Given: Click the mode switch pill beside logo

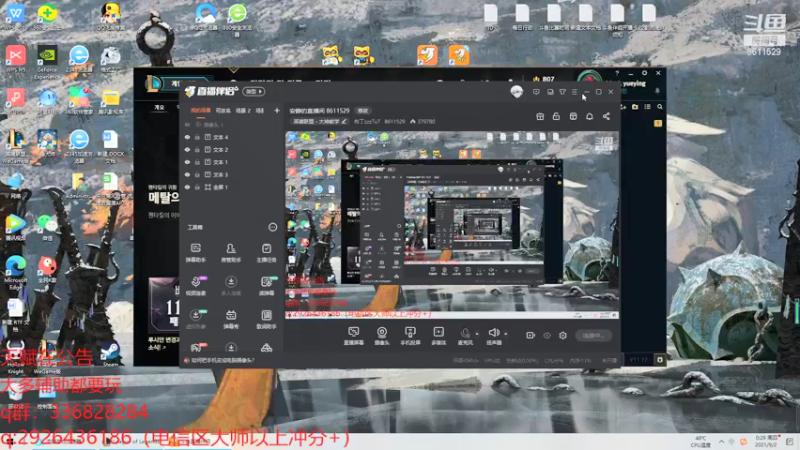Looking at the screenshot, I should click(254, 92).
